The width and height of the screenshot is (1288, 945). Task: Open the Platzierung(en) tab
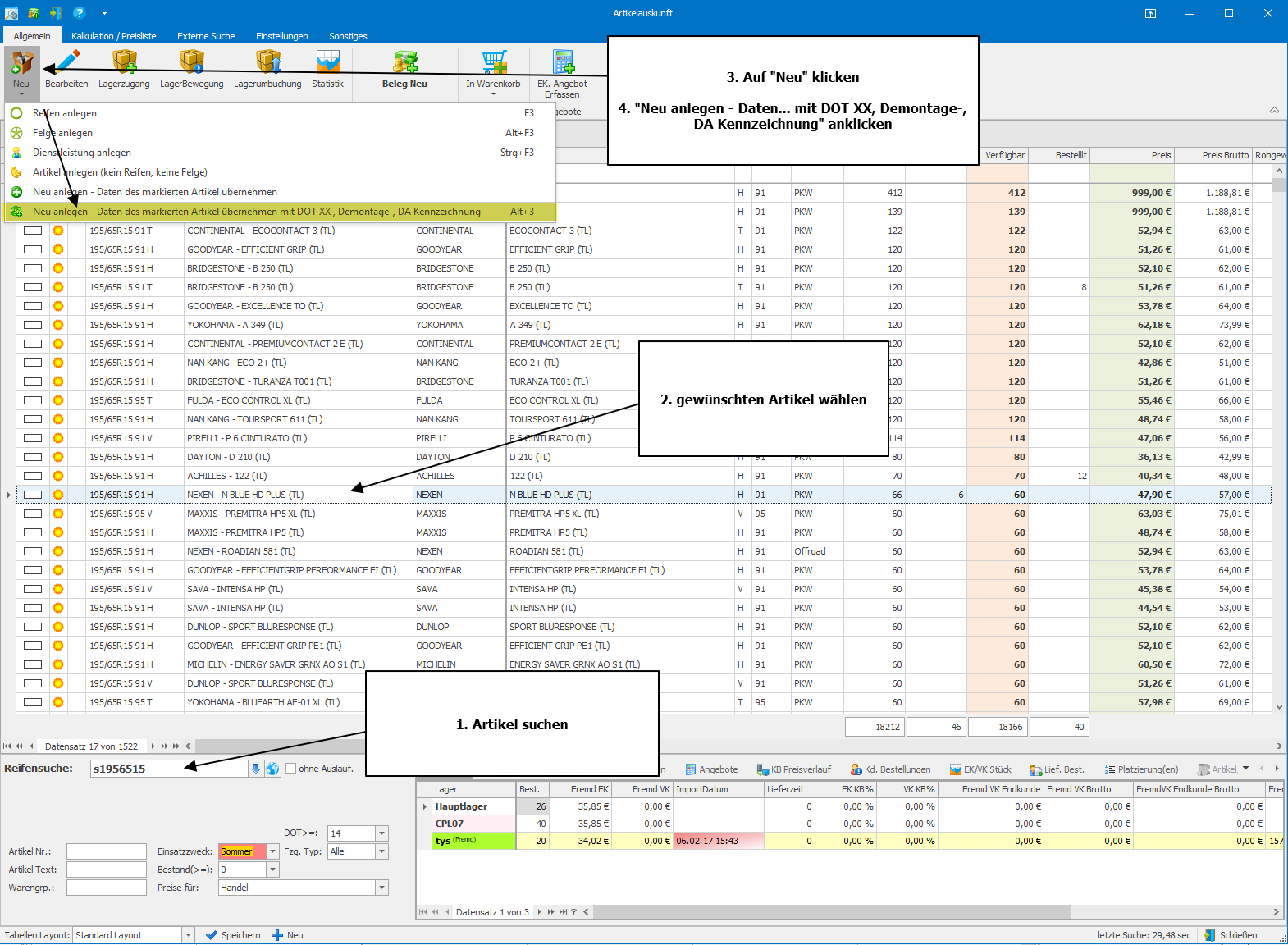(1141, 769)
